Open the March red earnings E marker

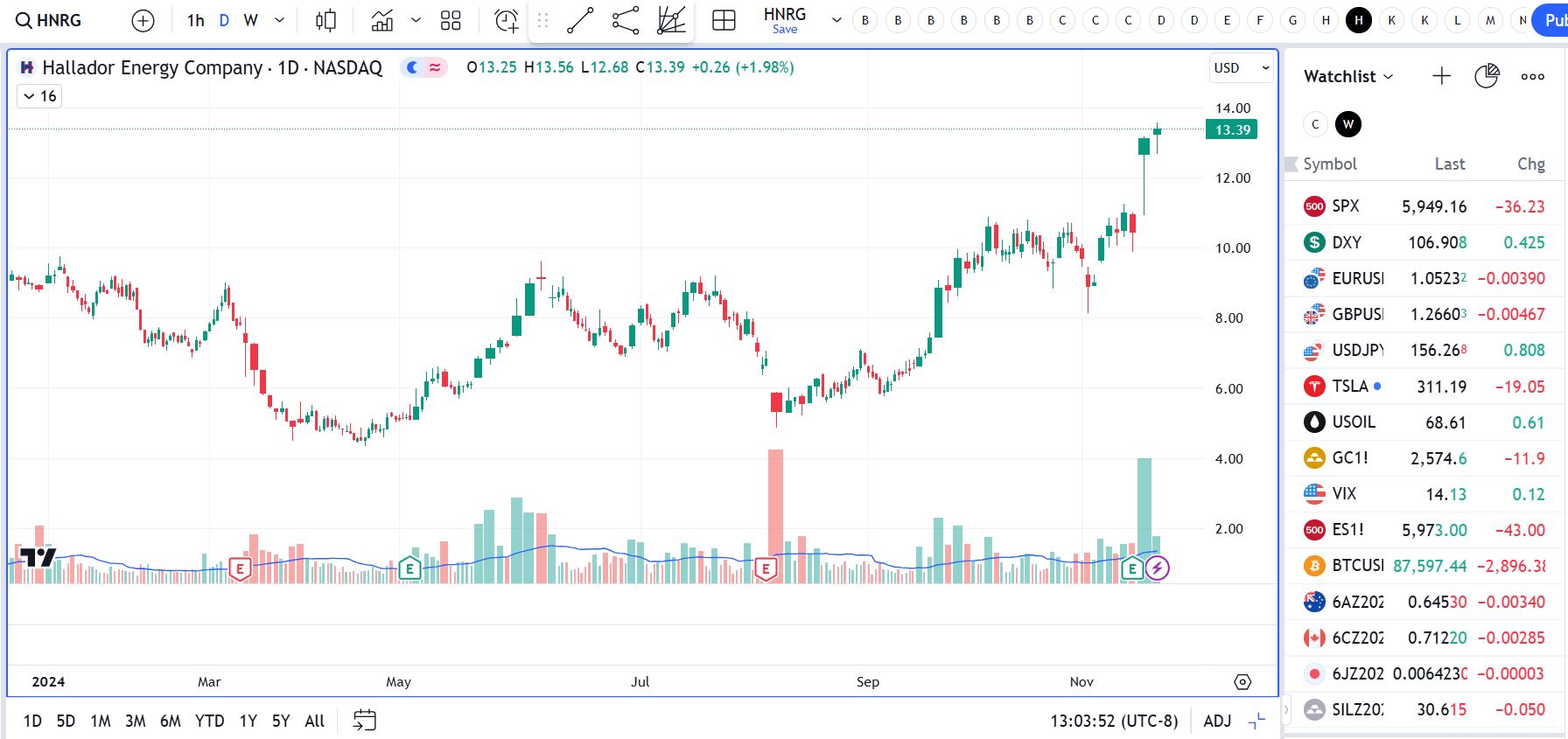[239, 569]
